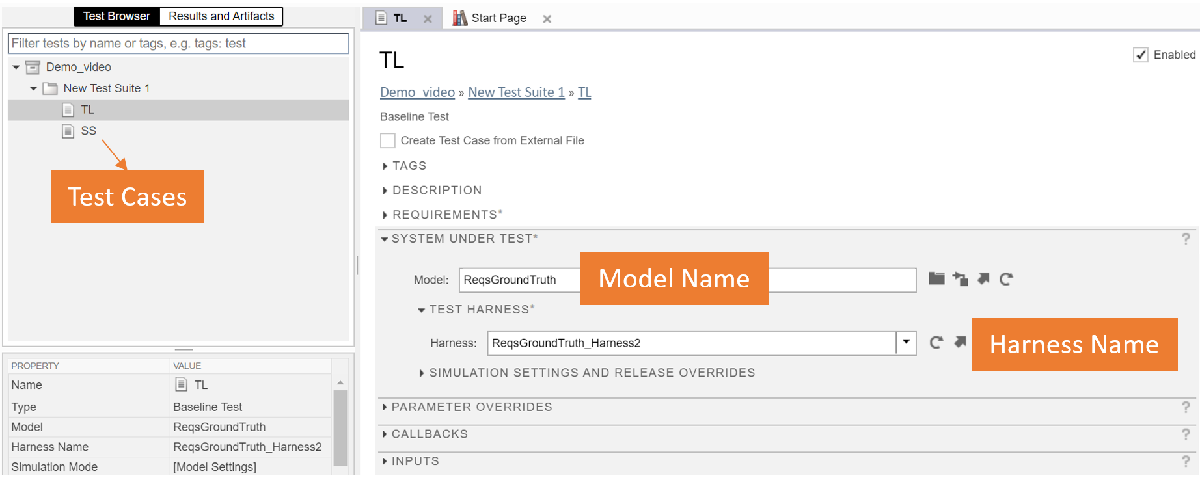Toggle the Enabled checkbox
1200x480 pixels.
coord(1140,55)
